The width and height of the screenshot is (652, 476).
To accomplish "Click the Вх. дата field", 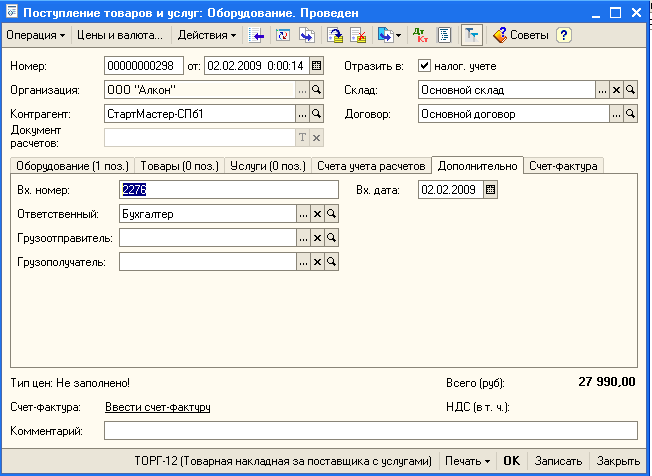I will coord(451,190).
